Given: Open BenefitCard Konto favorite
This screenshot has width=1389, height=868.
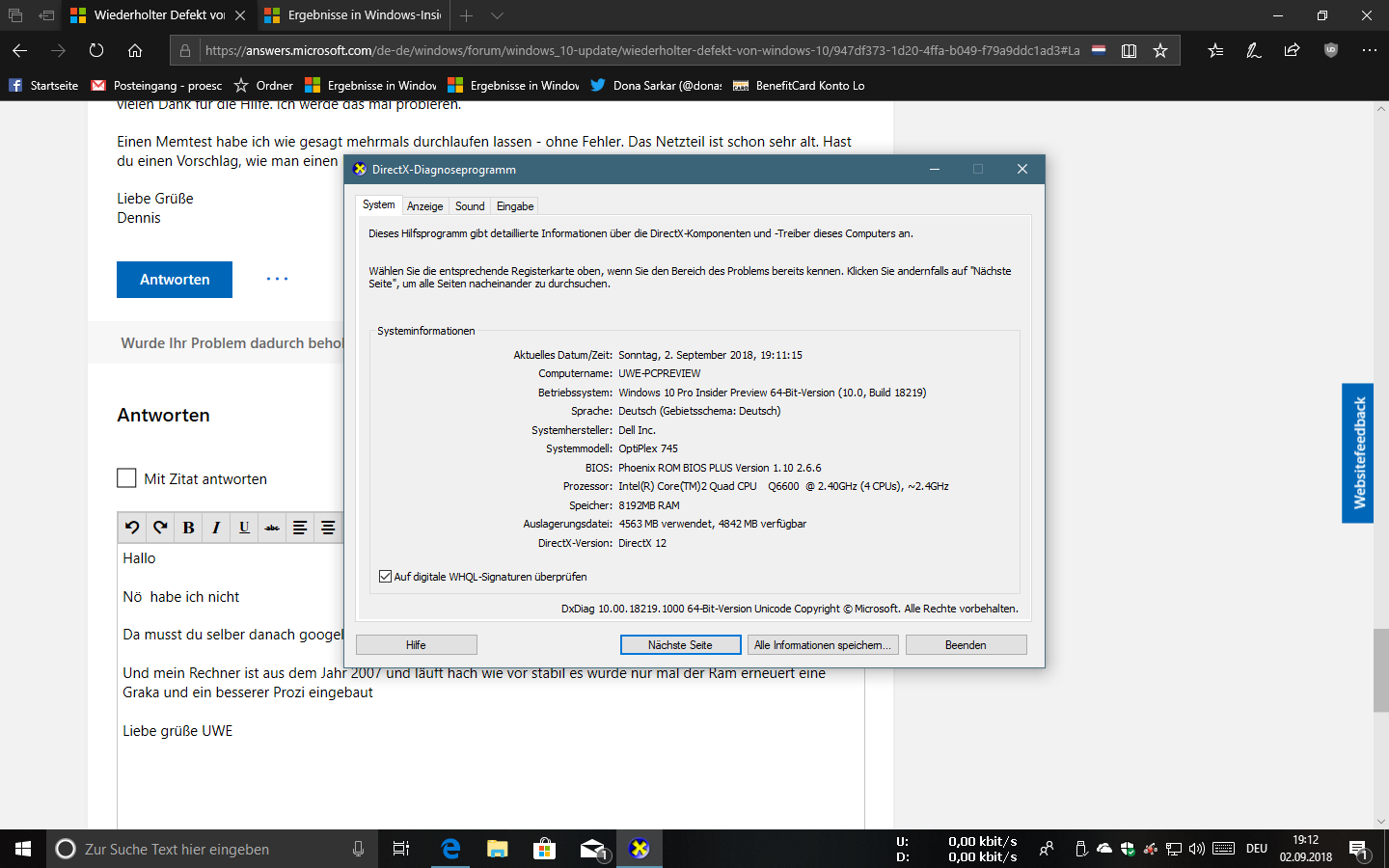Looking at the screenshot, I should pos(799,85).
